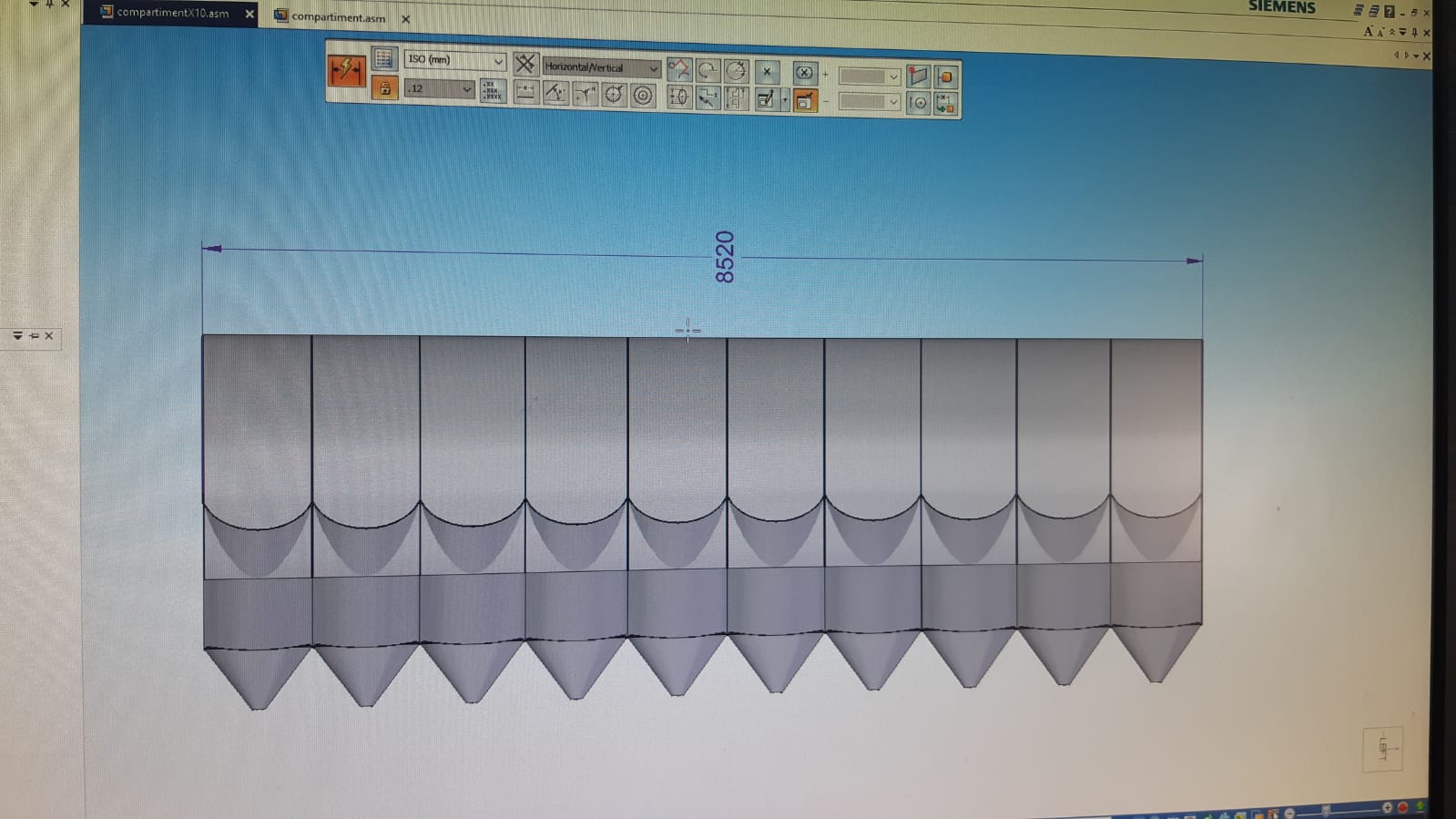The height and width of the screenshot is (819, 1456).
Task: Open left side panel options dropdown arrow
Action: click(17, 336)
